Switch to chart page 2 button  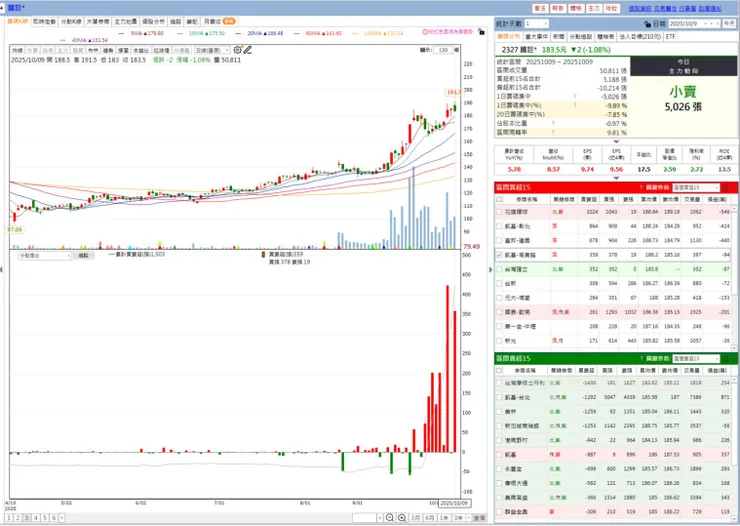tap(18, 518)
